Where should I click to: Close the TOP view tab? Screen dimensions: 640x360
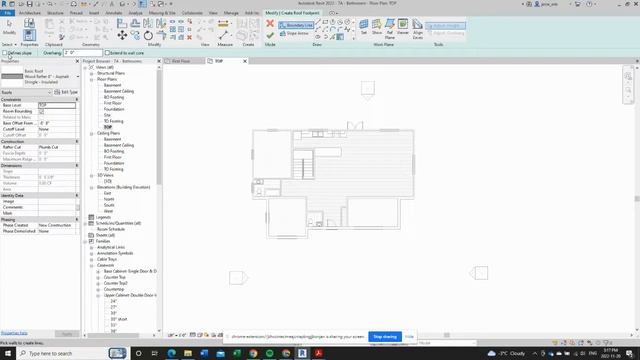245,61
